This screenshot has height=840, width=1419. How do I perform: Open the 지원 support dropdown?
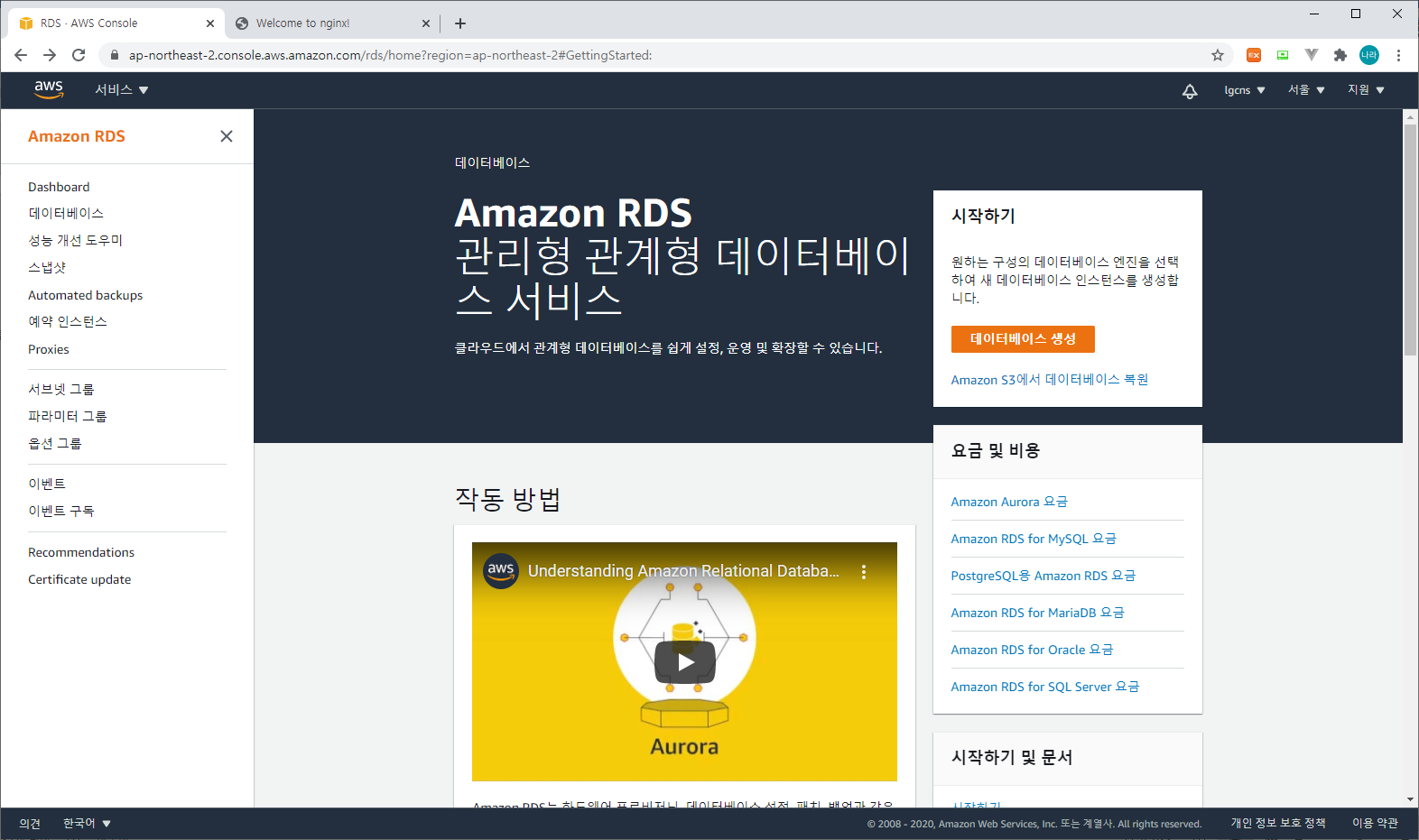point(1366,90)
